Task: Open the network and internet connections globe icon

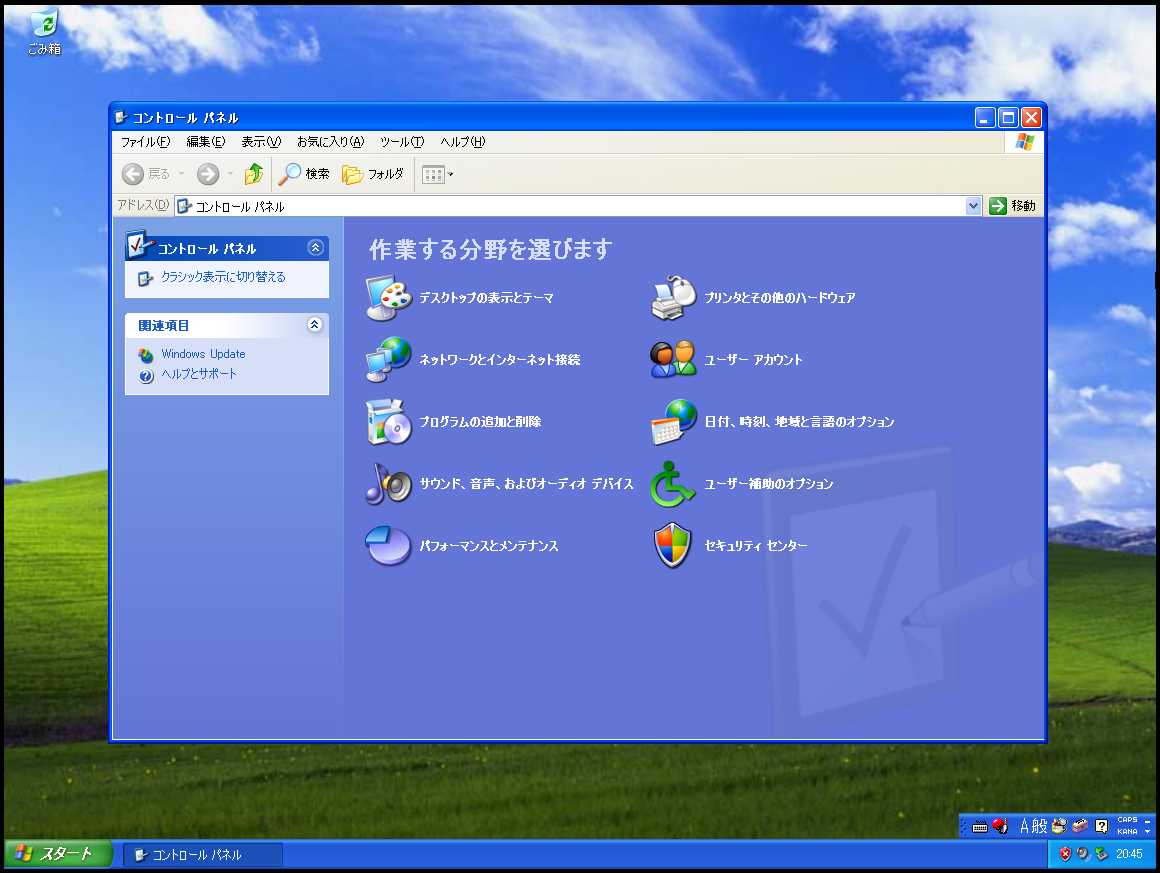Action: point(388,360)
